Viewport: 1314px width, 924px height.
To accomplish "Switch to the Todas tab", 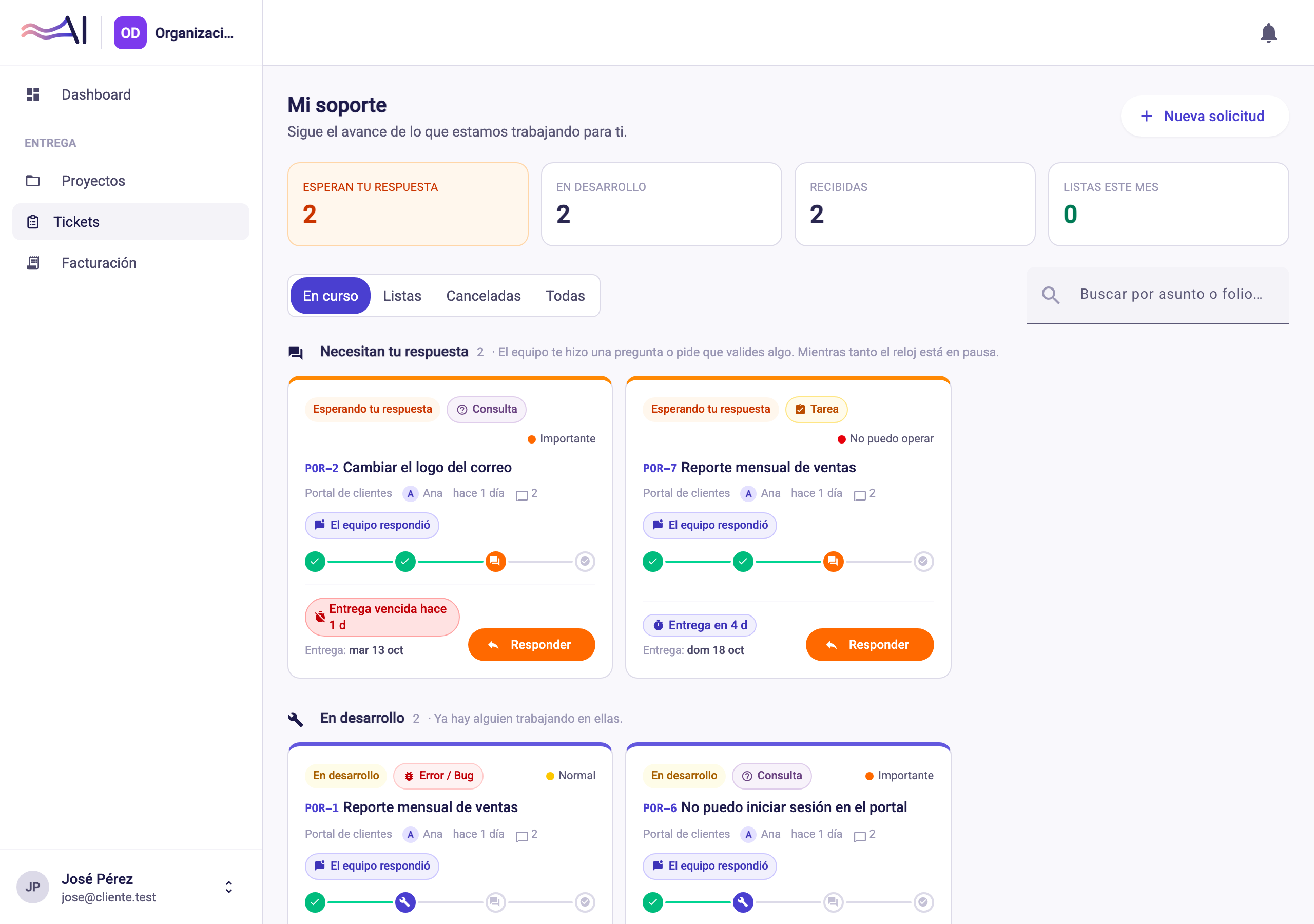I will click(x=565, y=296).
